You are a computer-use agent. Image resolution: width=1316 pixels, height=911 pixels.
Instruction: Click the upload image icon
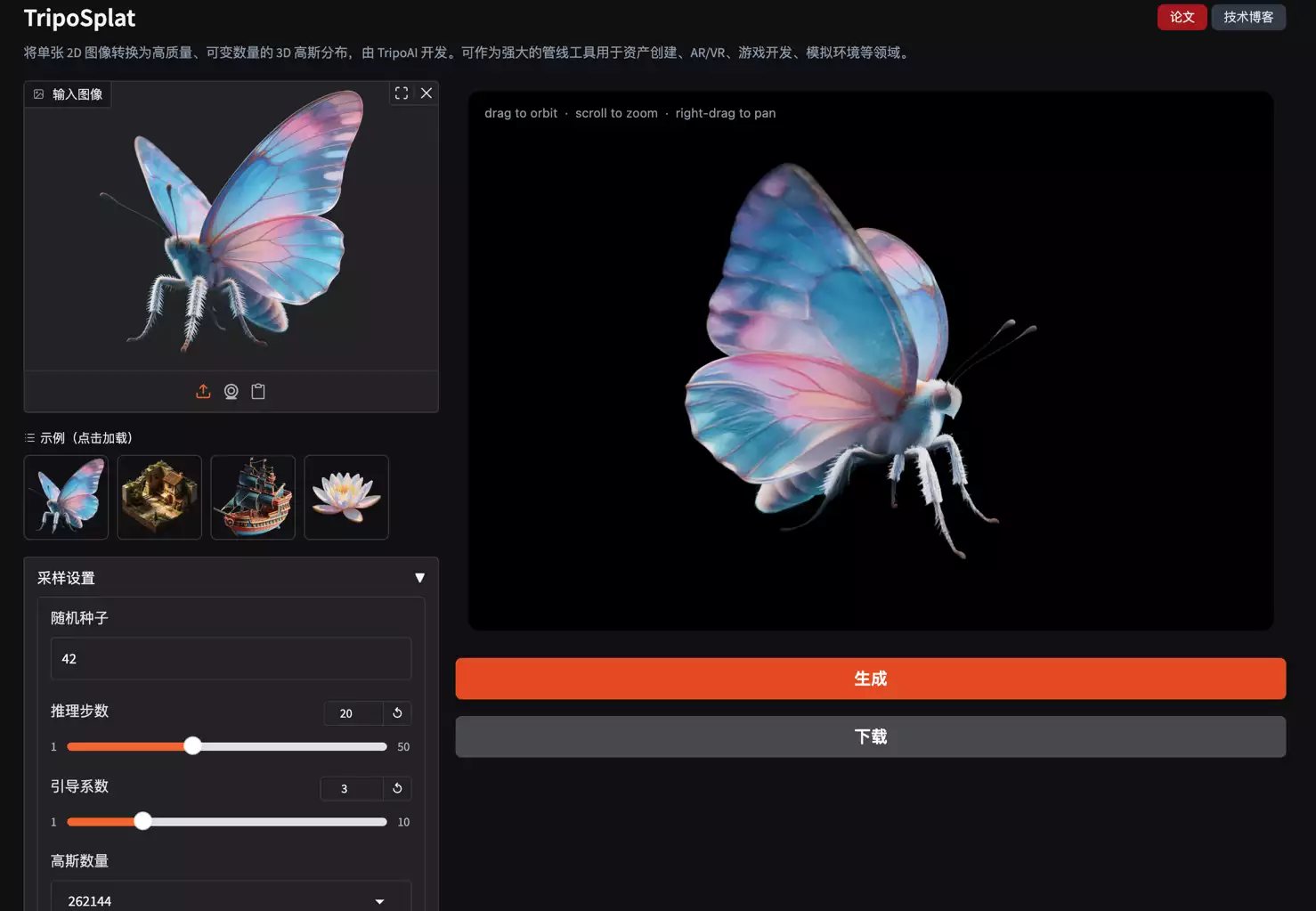[x=203, y=392]
